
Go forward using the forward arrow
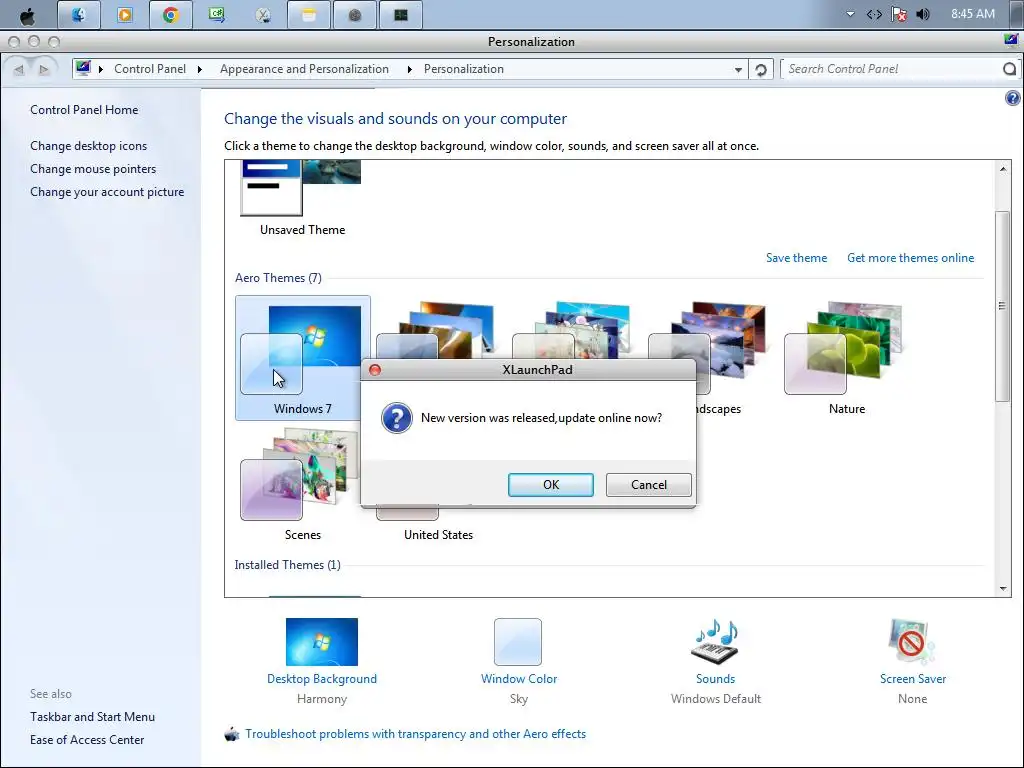[x=44, y=69]
